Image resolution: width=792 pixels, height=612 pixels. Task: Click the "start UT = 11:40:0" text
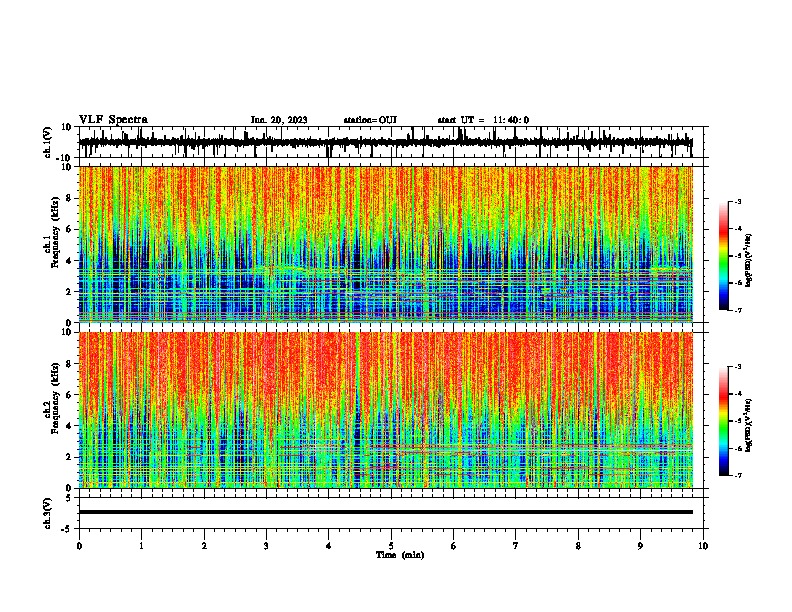(483, 120)
